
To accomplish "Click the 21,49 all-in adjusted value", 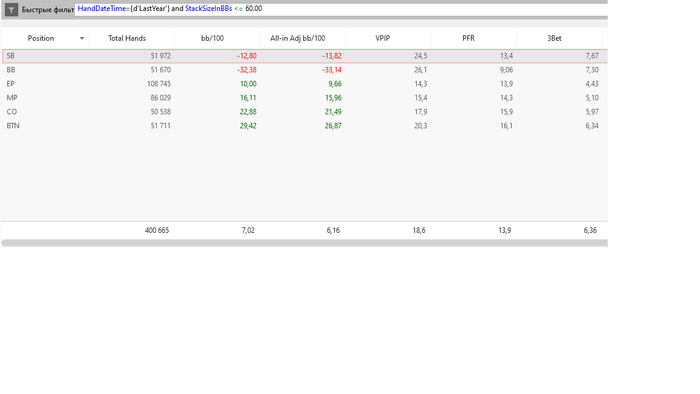I will [333, 112].
